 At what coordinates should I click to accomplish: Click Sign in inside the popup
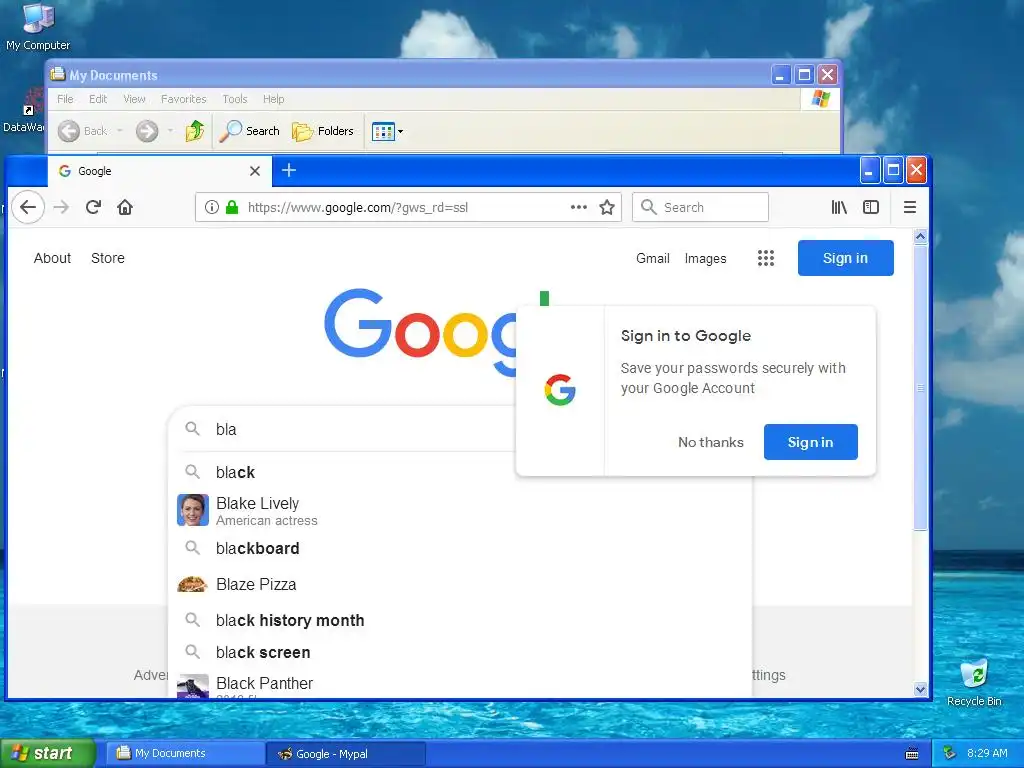coord(810,442)
